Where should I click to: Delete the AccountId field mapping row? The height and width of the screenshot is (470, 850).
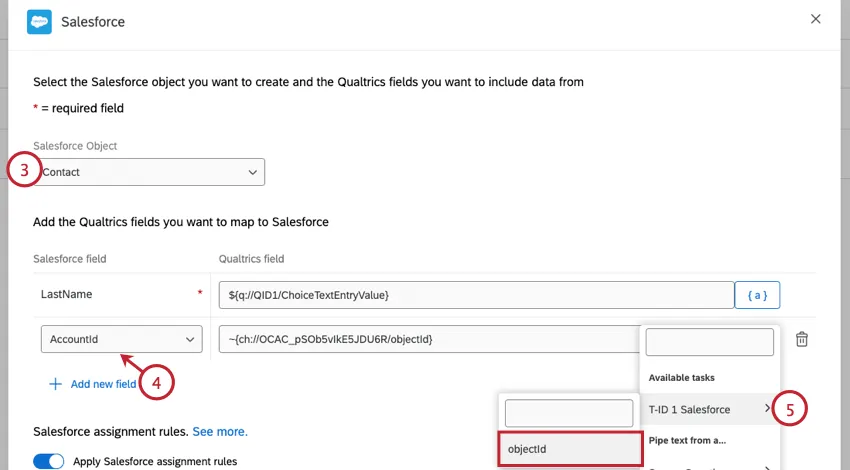point(802,340)
